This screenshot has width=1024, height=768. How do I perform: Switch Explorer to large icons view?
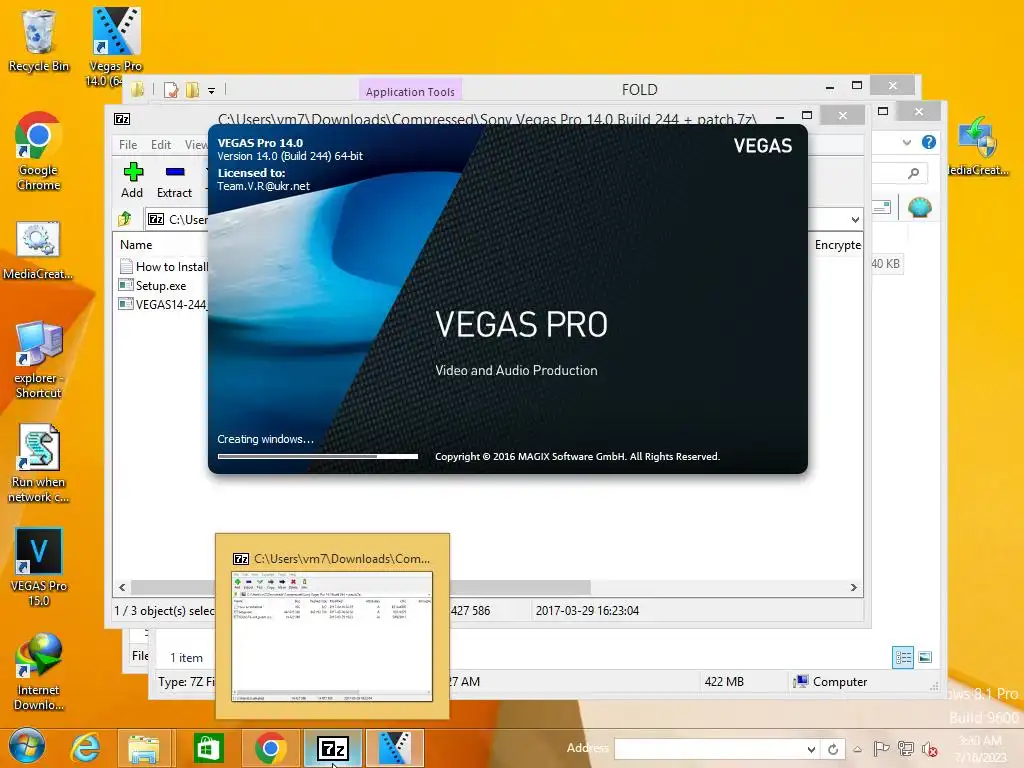click(925, 657)
